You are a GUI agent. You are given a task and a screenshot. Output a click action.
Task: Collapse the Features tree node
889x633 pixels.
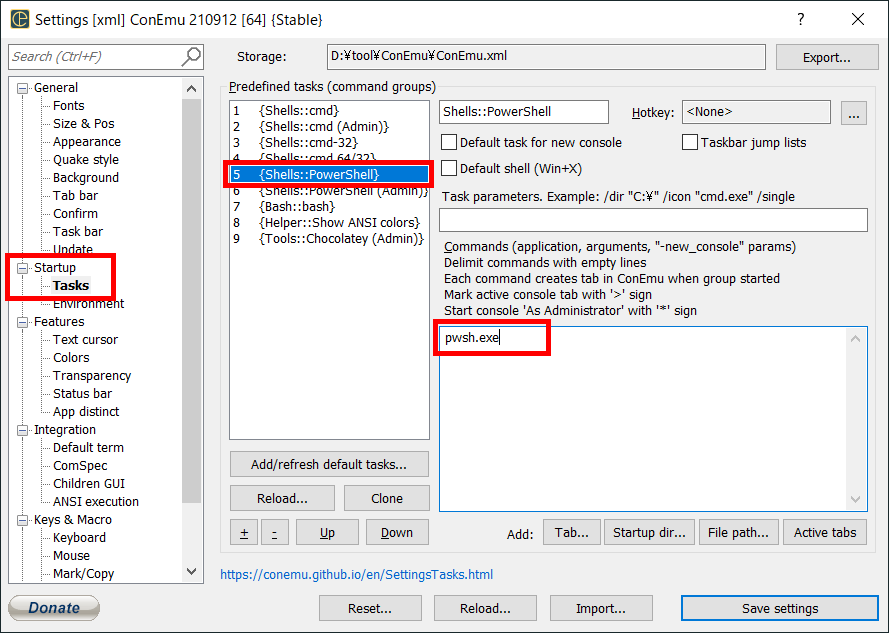coord(23,322)
